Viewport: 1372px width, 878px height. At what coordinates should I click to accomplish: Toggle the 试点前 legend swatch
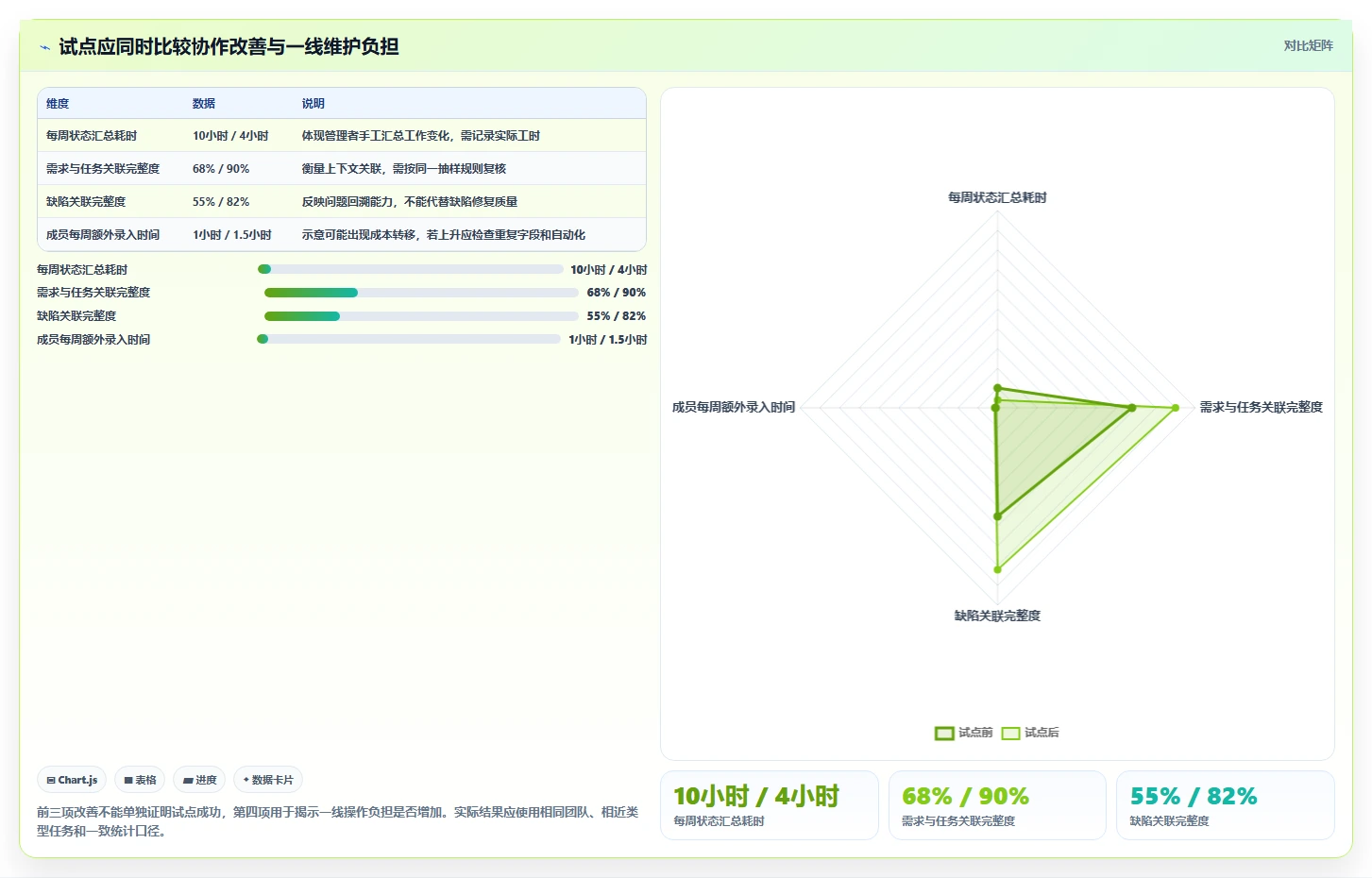pos(944,733)
